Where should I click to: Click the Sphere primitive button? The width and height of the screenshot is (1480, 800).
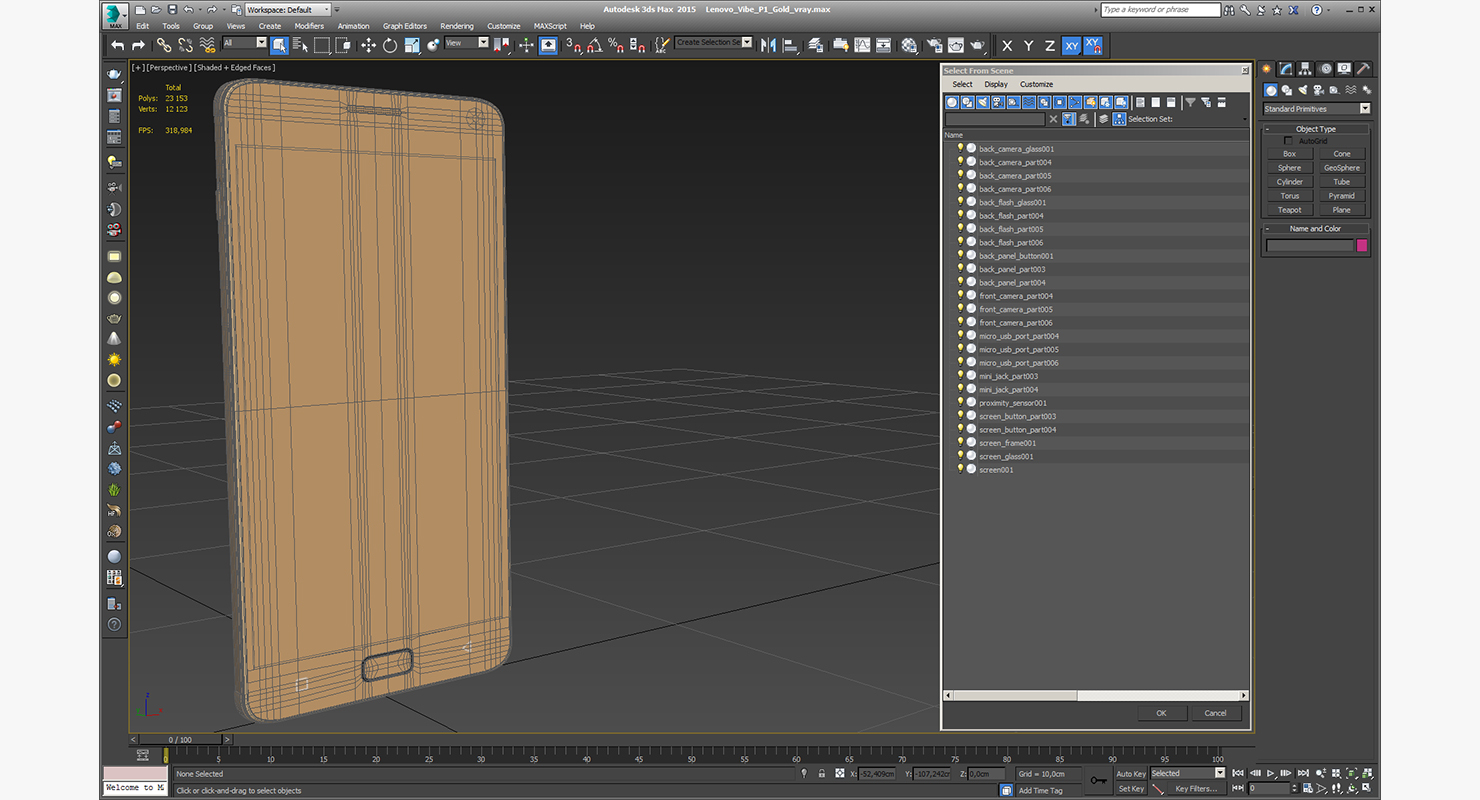(1290, 168)
